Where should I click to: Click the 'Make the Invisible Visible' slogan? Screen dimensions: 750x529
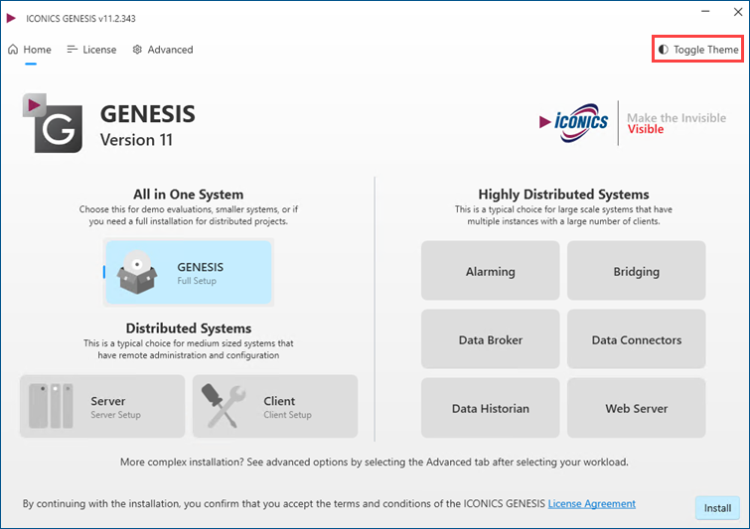pyautogui.click(x=676, y=123)
